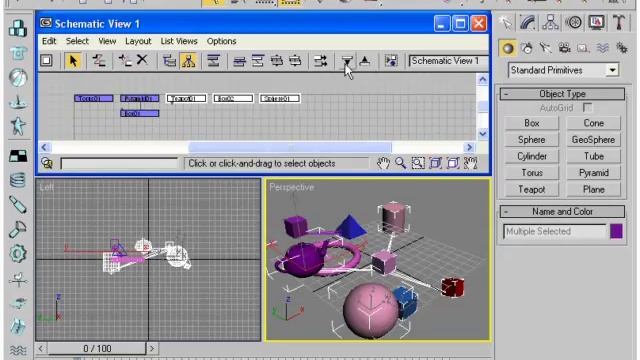
Task: Switch to the Display command panel tab
Action: [x=596, y=22]
